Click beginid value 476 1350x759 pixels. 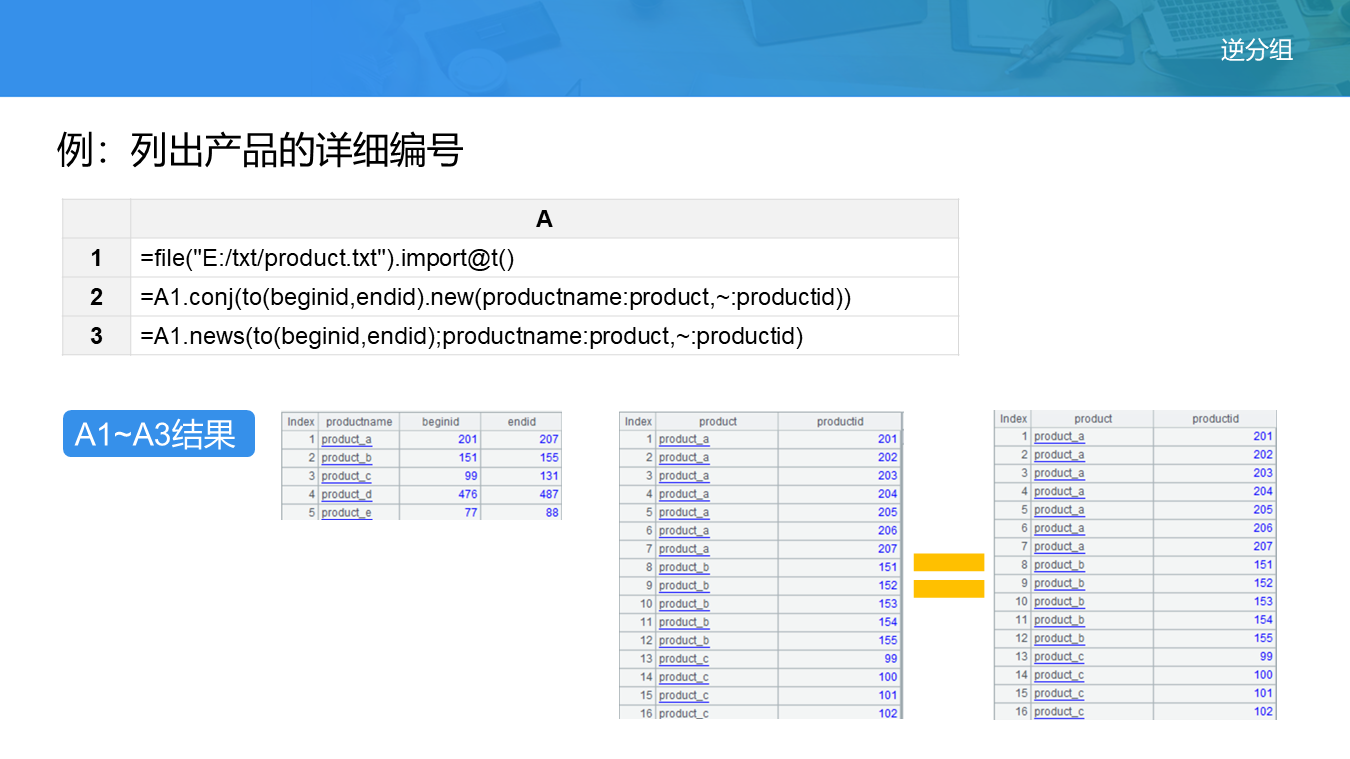pos(467,494)
